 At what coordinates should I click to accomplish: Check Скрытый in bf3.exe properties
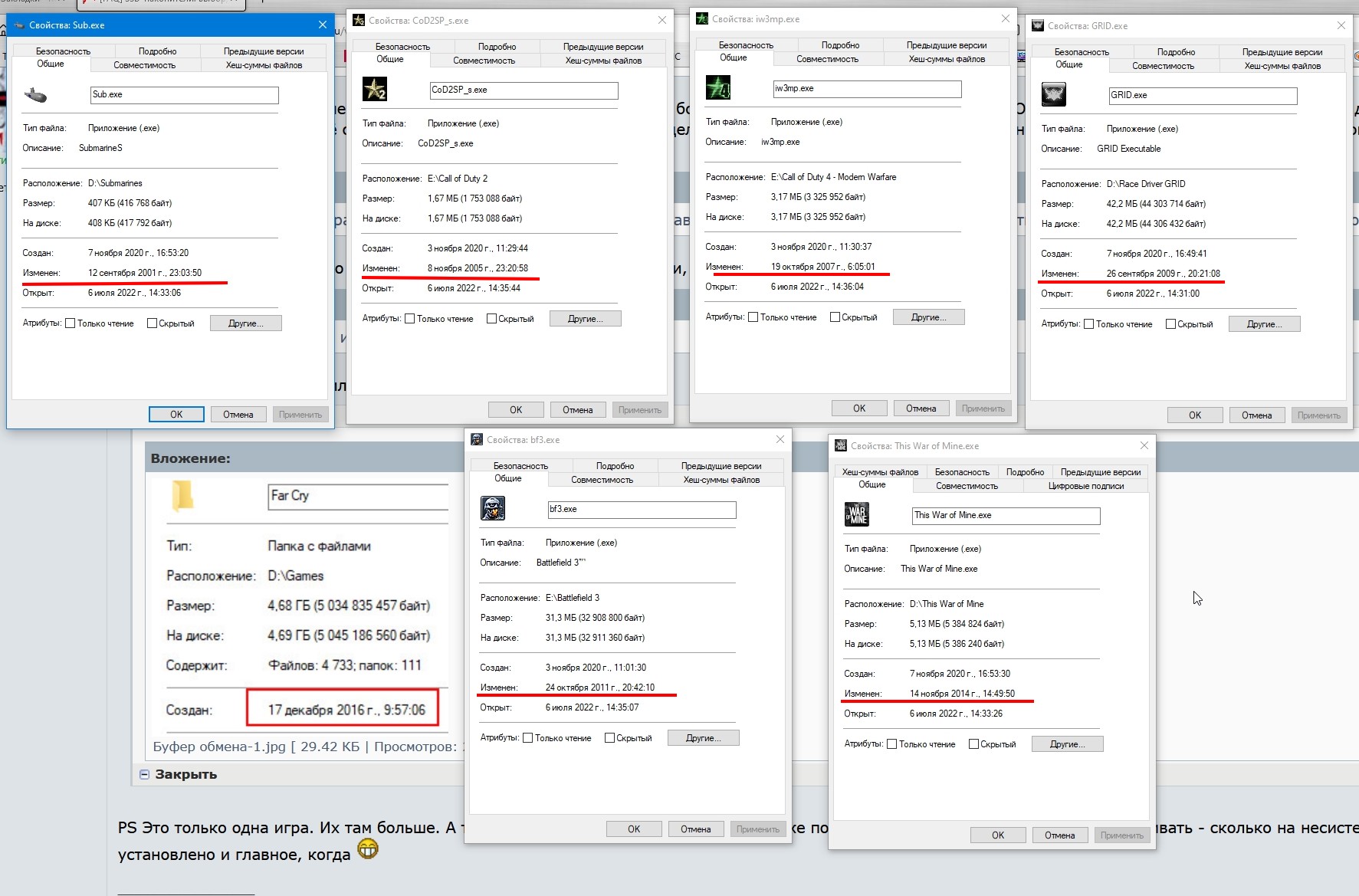609,738
